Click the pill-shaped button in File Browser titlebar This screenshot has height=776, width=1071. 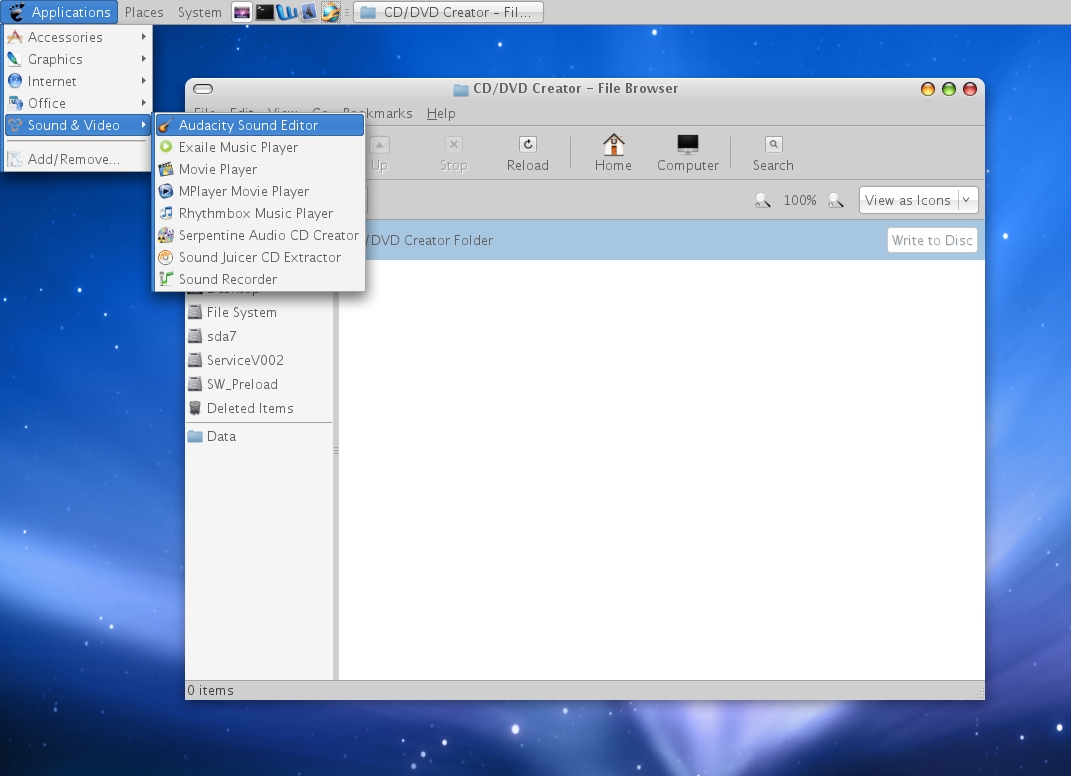click(203, 89)
